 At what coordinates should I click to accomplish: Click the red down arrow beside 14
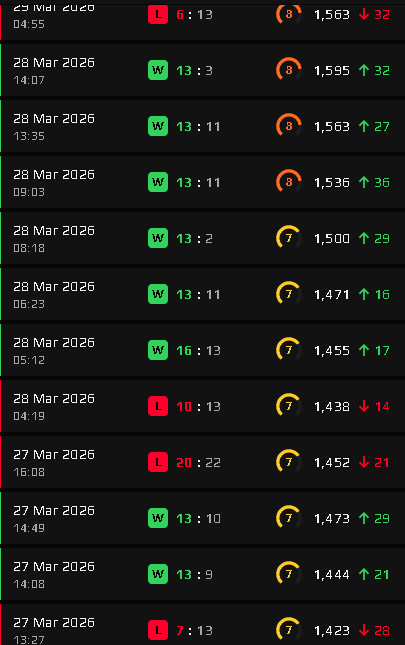coord(363,406)
